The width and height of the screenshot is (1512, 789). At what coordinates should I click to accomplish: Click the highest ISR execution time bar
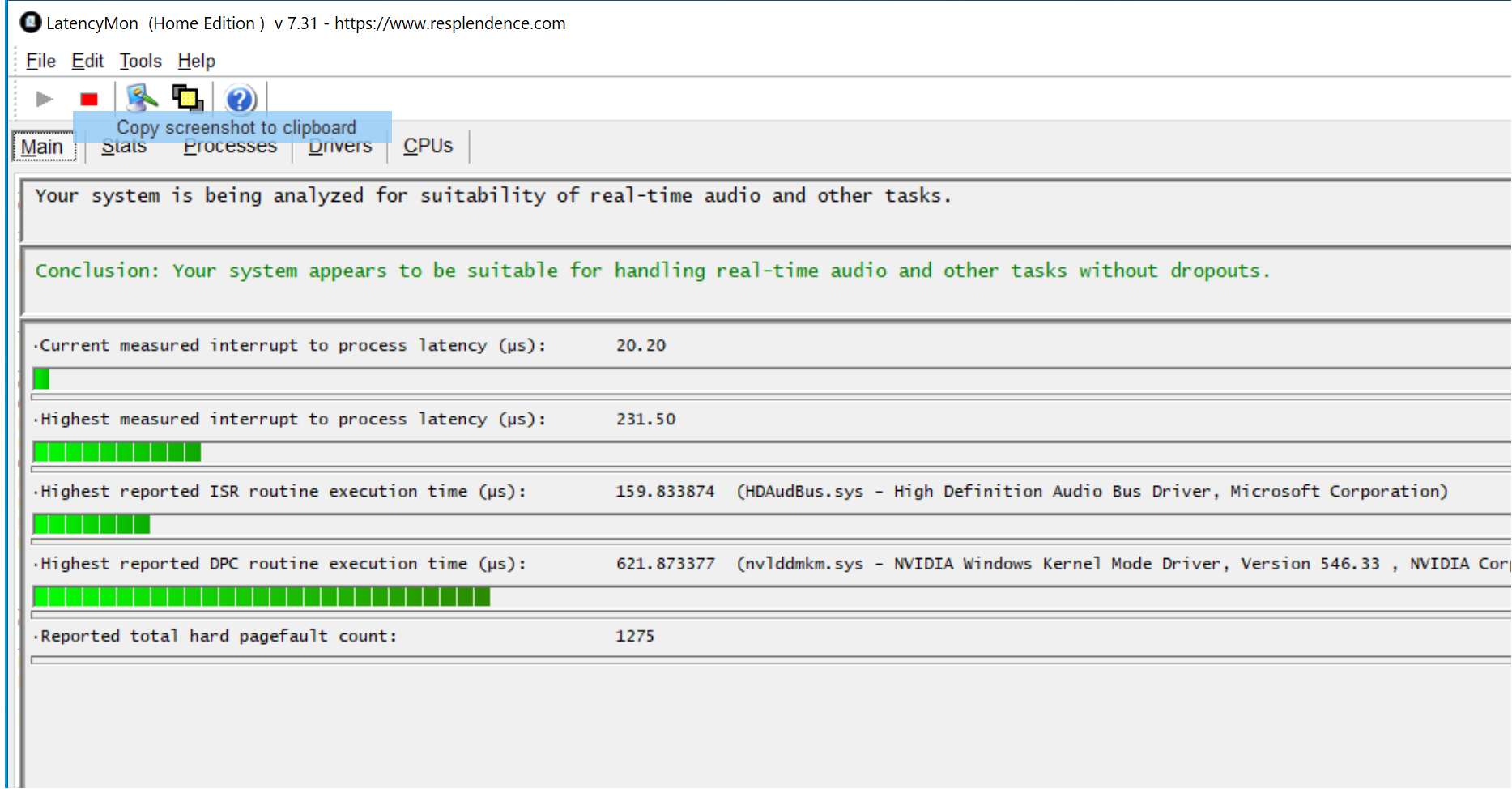coord(771,524)
